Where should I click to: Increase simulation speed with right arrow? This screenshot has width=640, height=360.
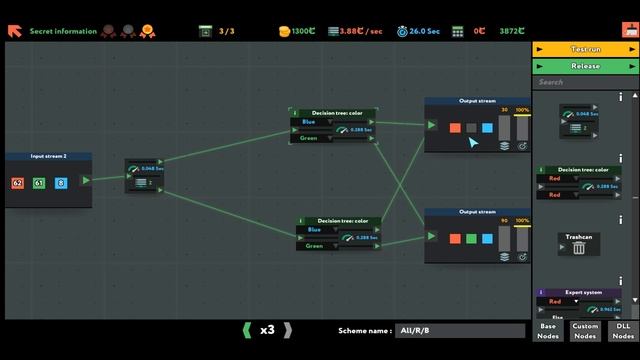tap(288, 330)
